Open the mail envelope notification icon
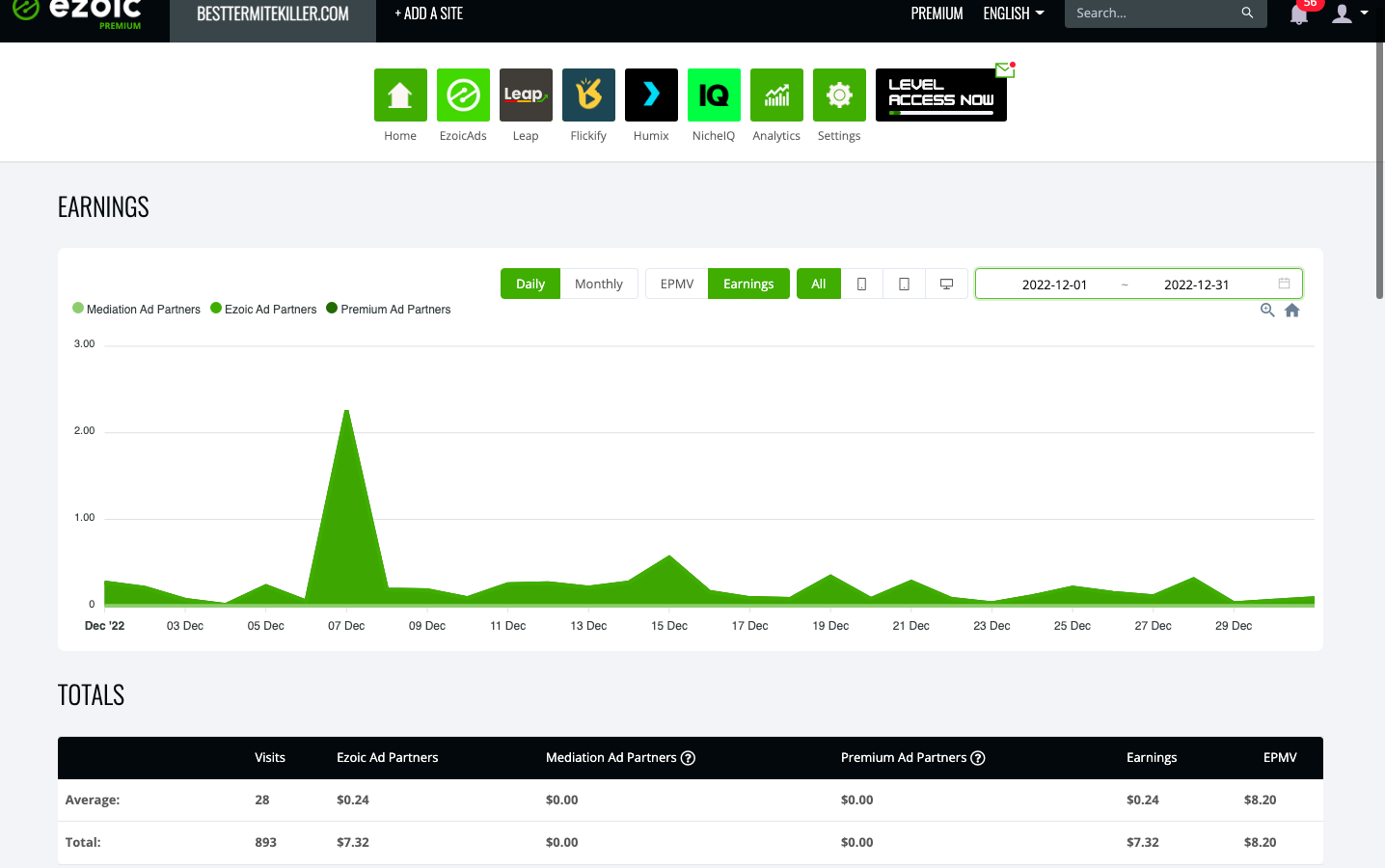 [1005, 69]
